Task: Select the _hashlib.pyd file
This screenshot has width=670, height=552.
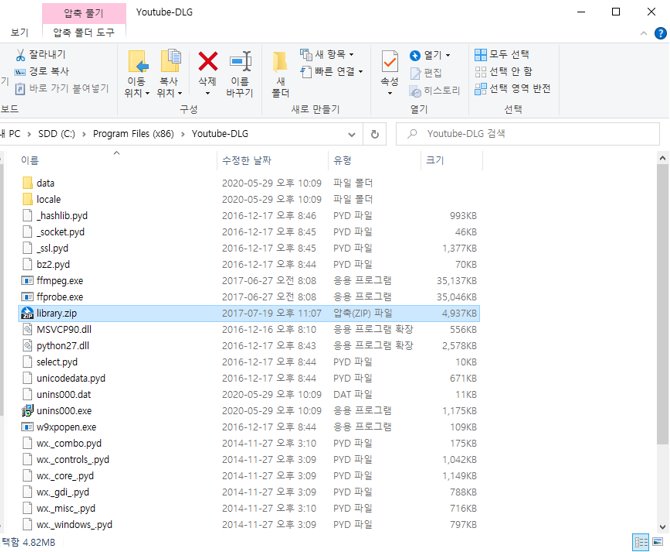Action: [x=249, y=215]
